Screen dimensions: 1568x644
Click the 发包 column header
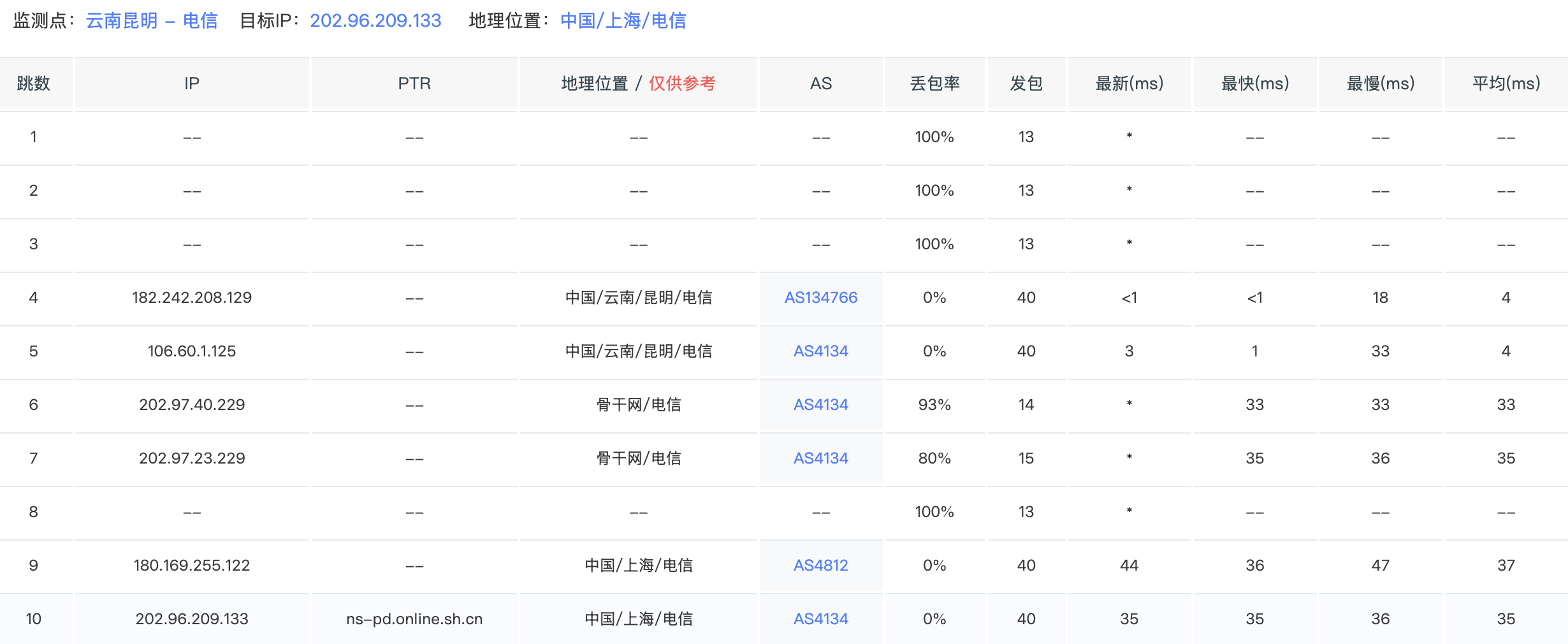[x=1026, y=83]
